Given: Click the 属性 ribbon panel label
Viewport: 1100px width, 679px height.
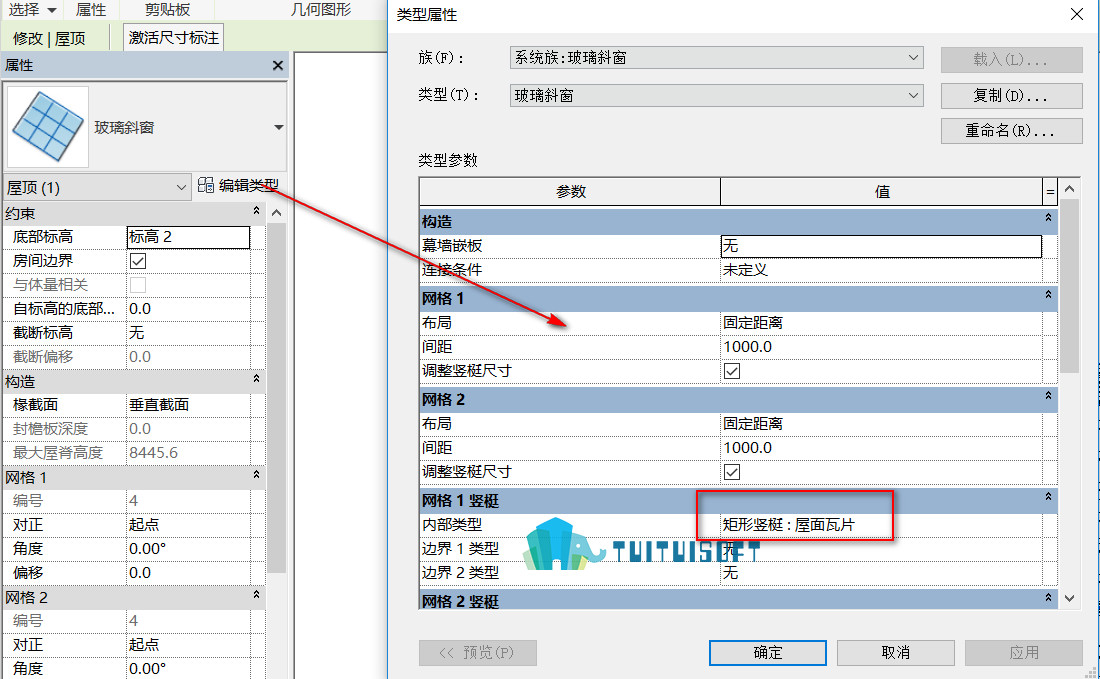Looking at the screenshot, I should [90, 10].
